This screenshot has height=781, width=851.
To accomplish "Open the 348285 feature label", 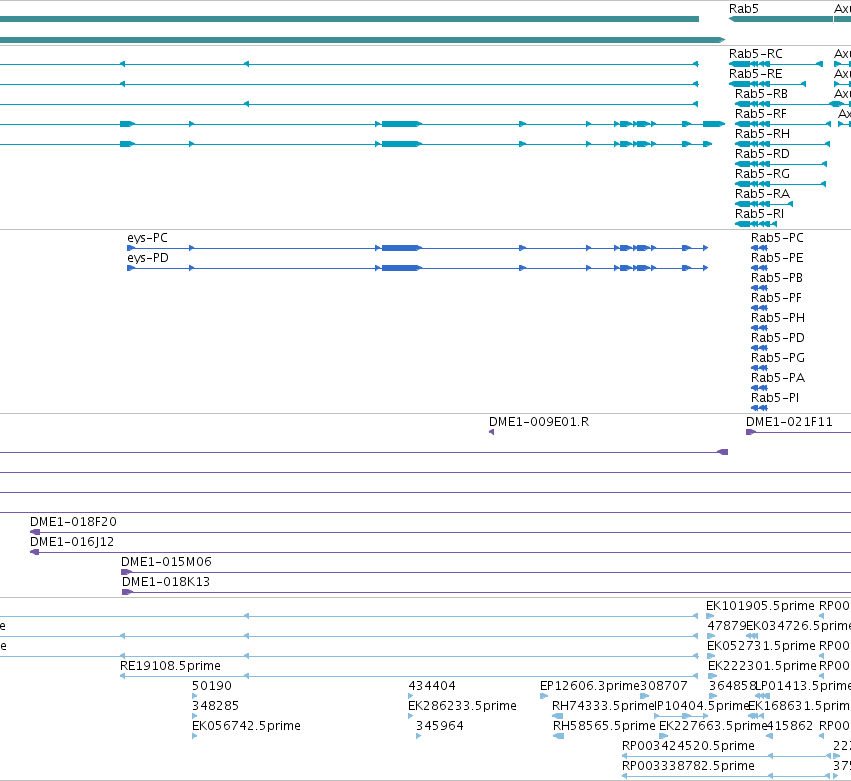I will (x=215, y=707).
